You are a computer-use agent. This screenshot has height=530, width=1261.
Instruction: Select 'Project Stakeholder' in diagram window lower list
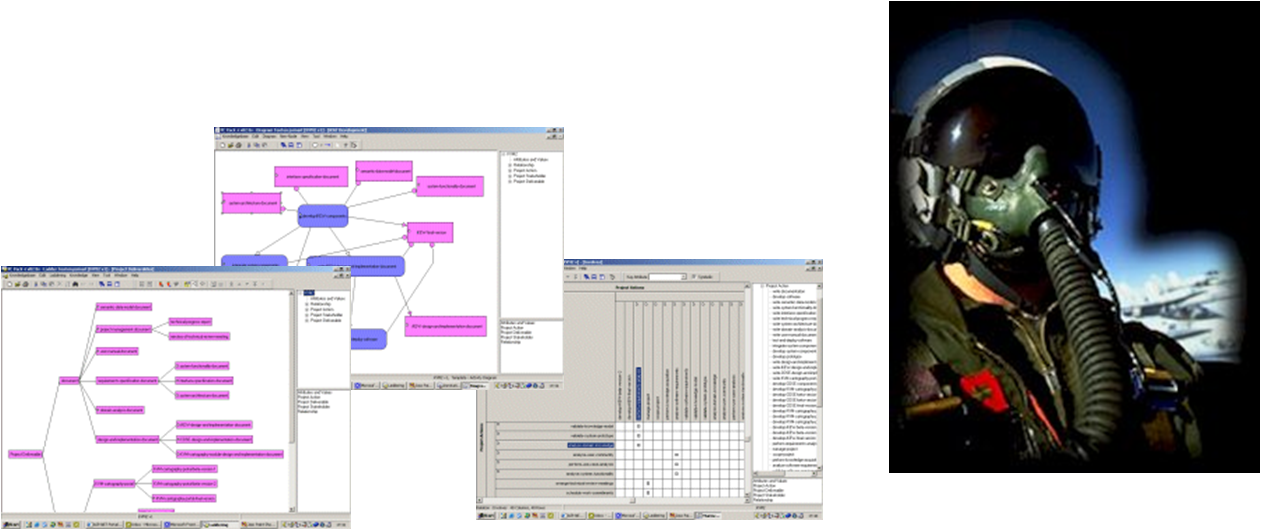pos(519,337)
